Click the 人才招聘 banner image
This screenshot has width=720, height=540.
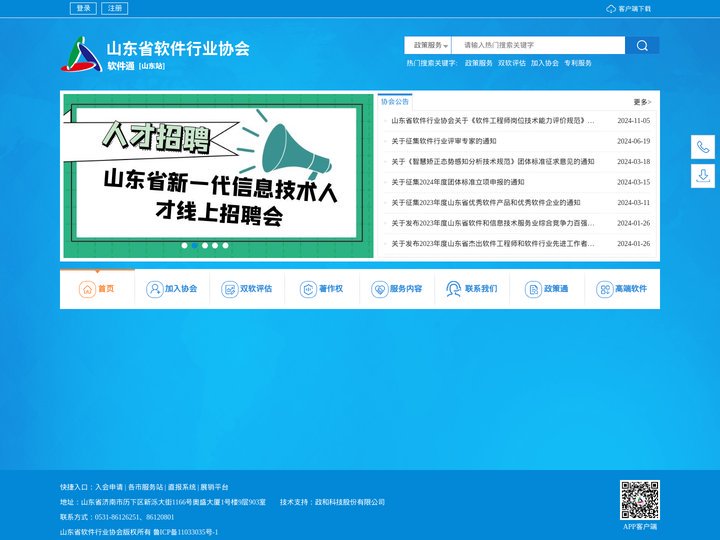(x=219, y=176)
